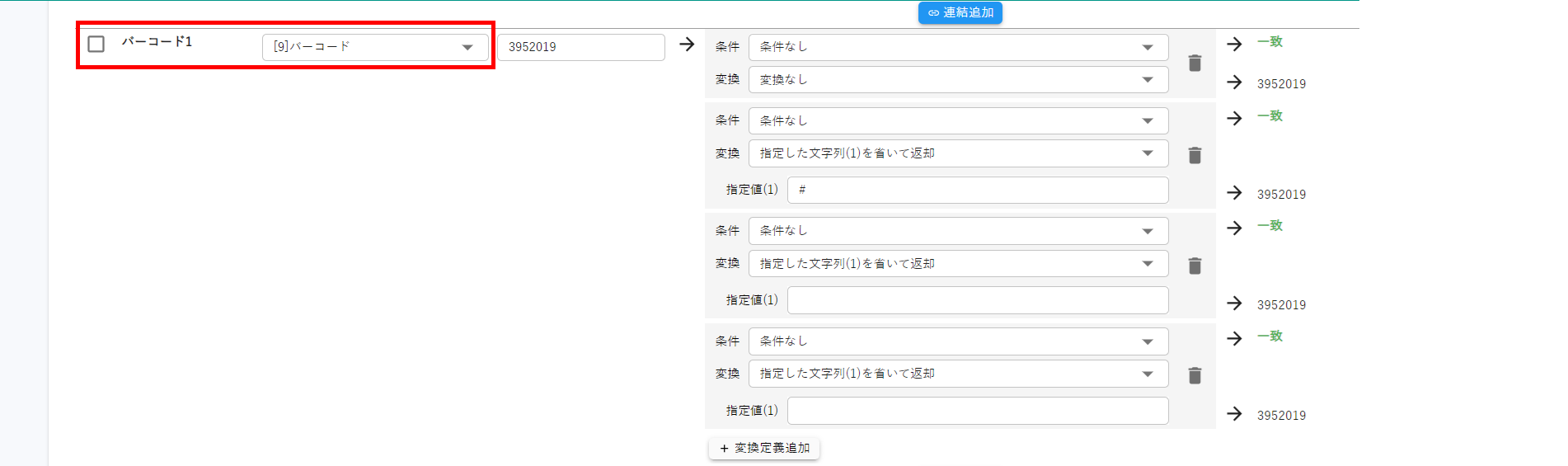Click the 連結追加 button

coord(960,12)
